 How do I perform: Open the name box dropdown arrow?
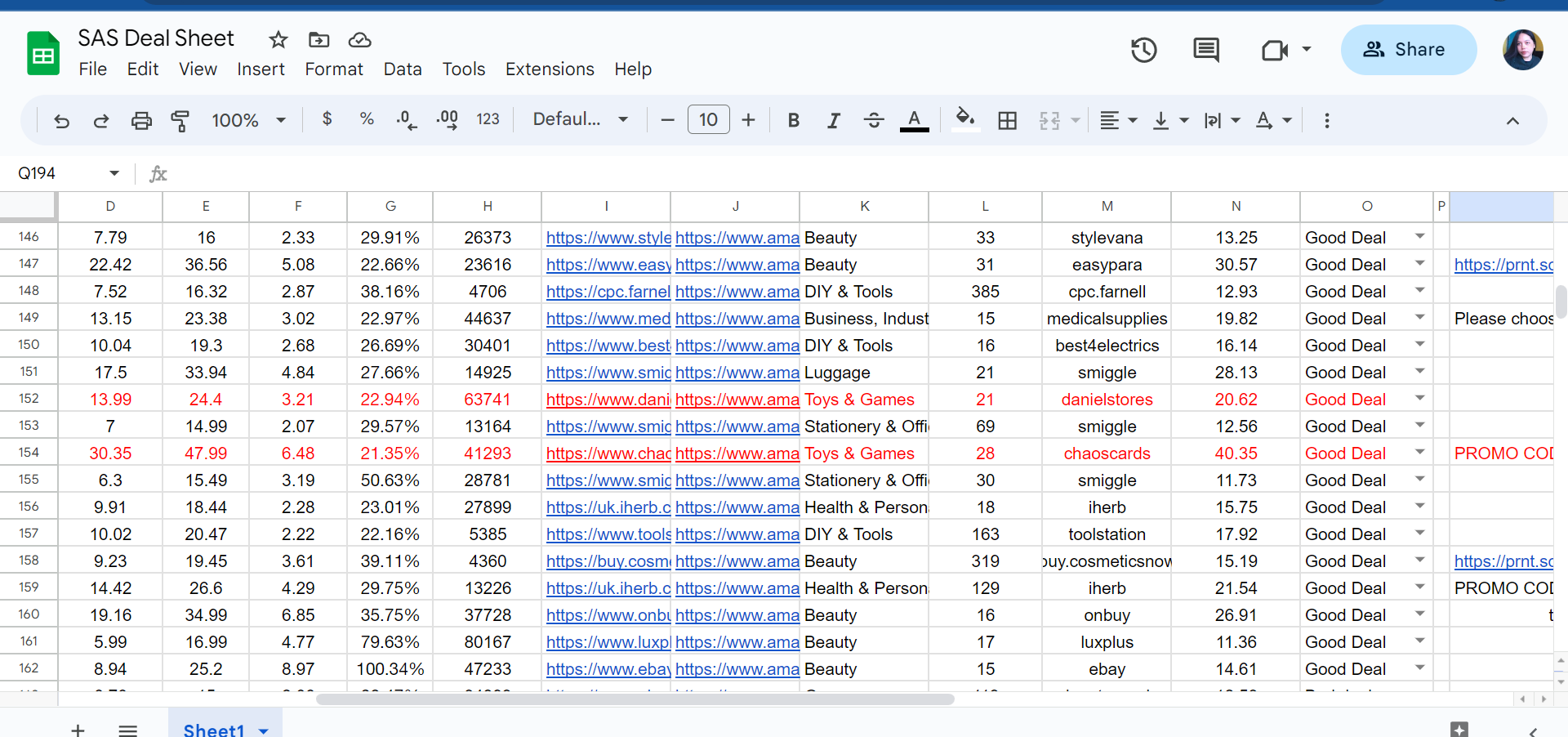point(114,173)
